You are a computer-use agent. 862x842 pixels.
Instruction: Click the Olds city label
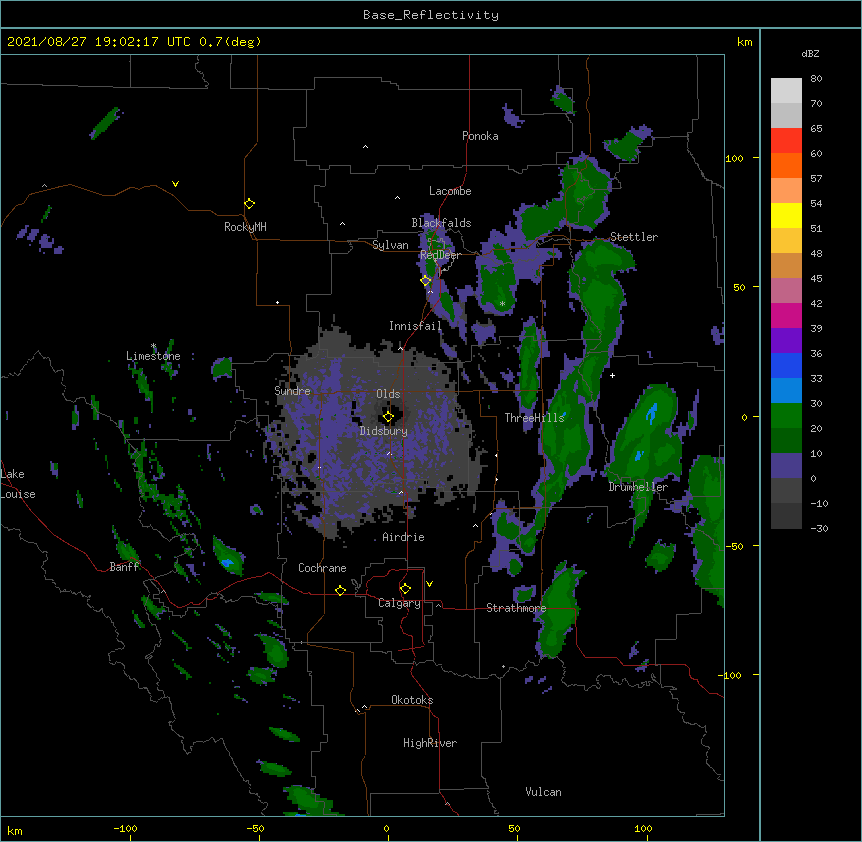click(x=388, y=394)
